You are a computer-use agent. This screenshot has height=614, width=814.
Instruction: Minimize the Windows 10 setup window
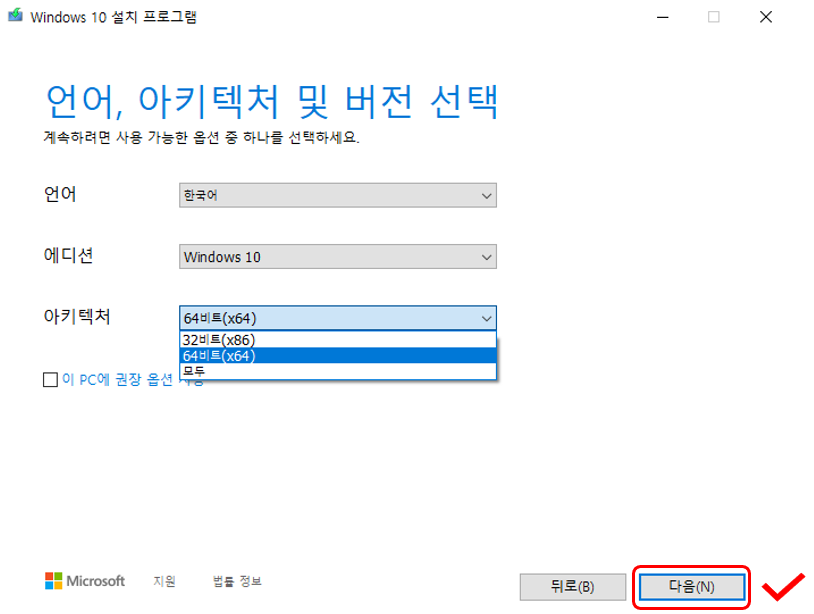(662, 17)
